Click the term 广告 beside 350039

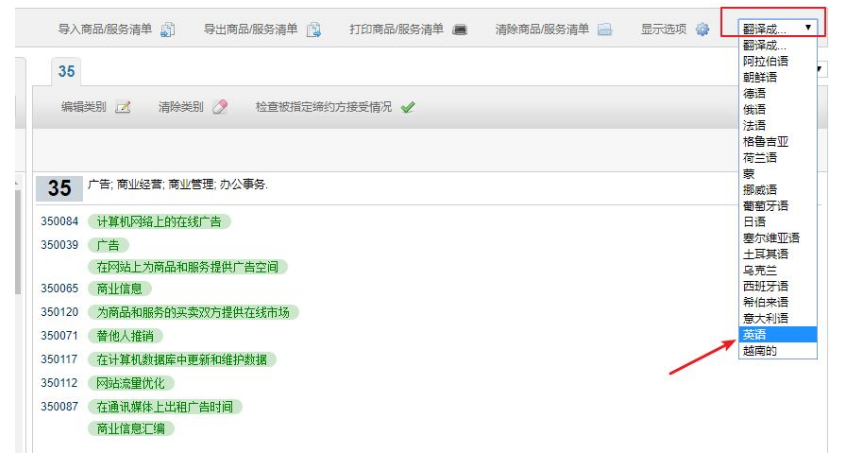109,245
